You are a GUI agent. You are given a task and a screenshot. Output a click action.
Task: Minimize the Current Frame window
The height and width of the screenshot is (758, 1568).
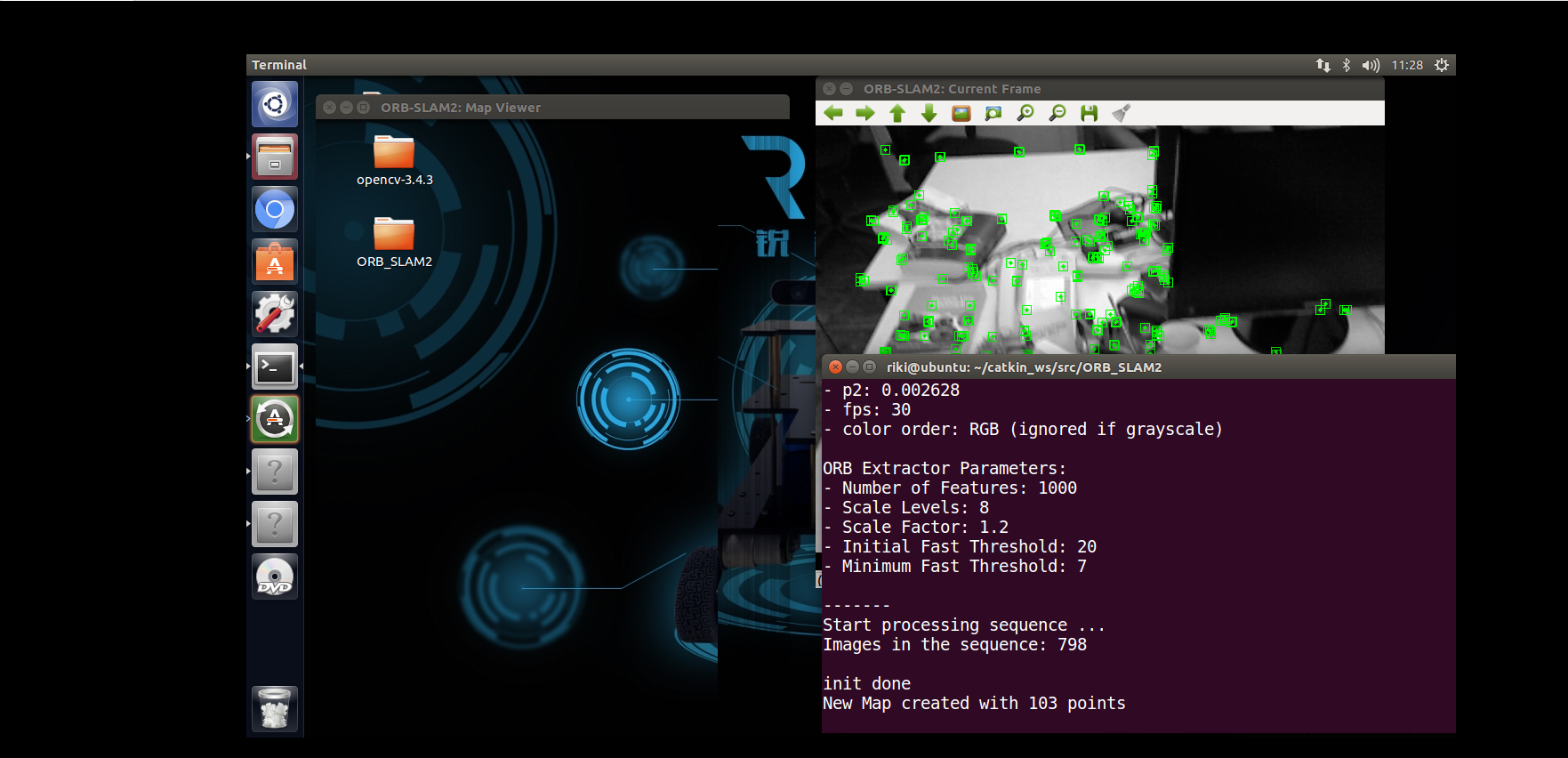click(847, 89)
